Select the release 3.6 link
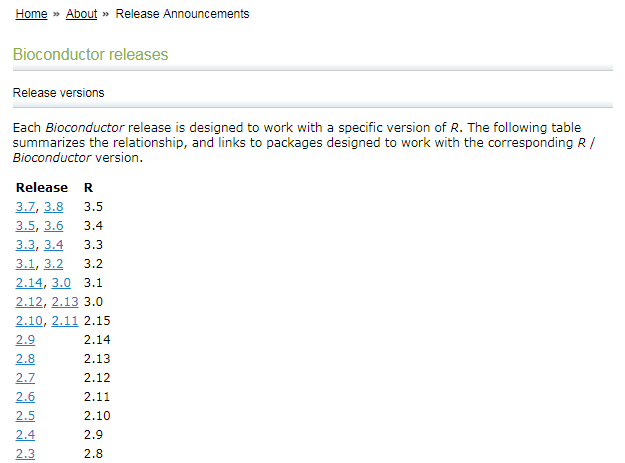The image size is (625, 463). [53, 226]
